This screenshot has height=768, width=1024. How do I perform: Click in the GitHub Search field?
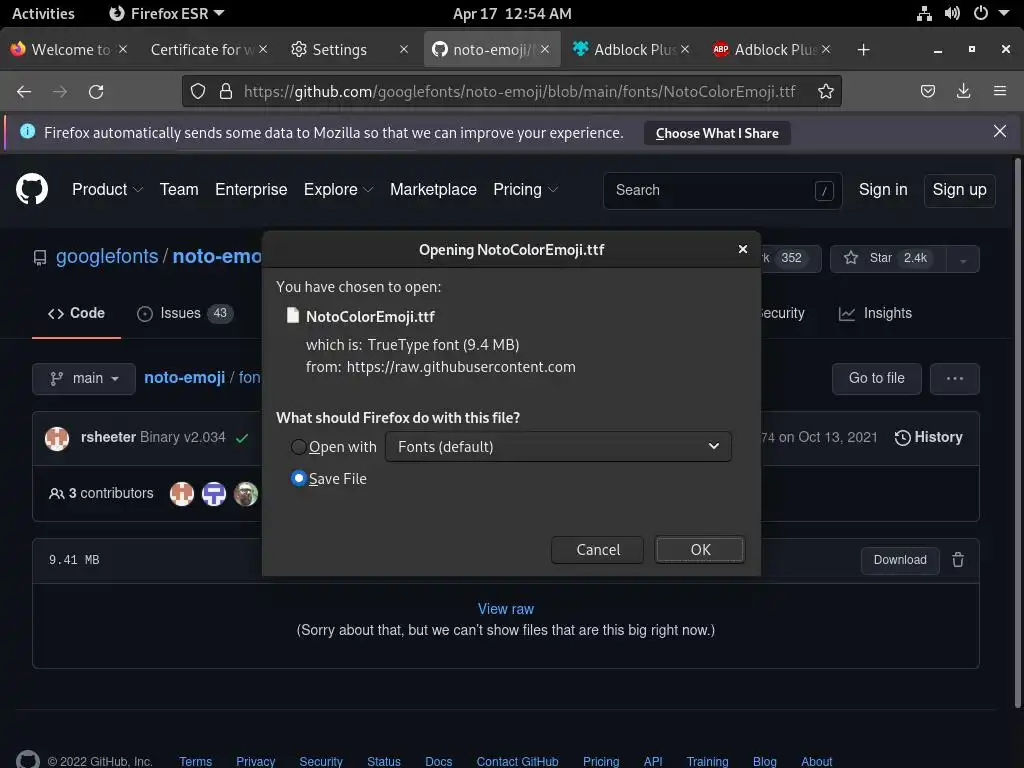point(722,190)
